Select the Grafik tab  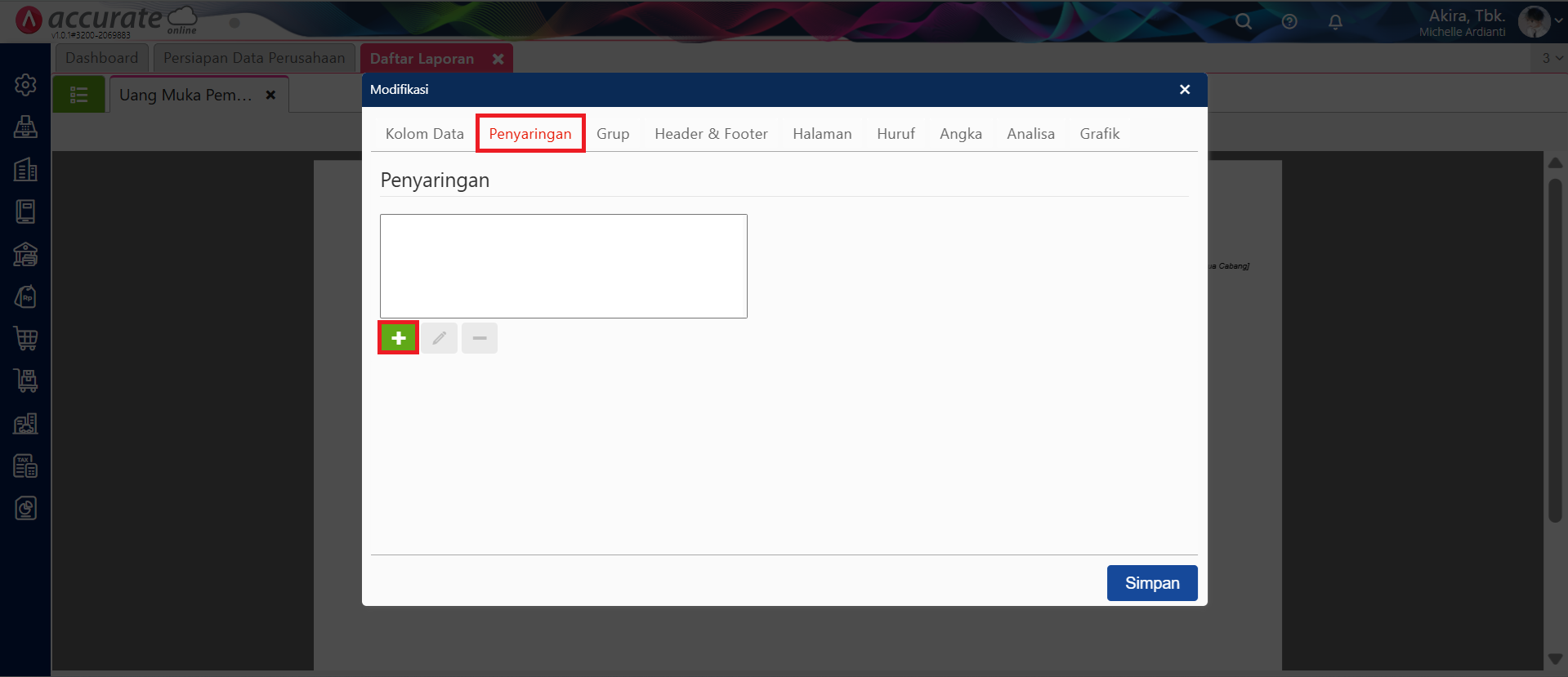[x=1099, y=134]
